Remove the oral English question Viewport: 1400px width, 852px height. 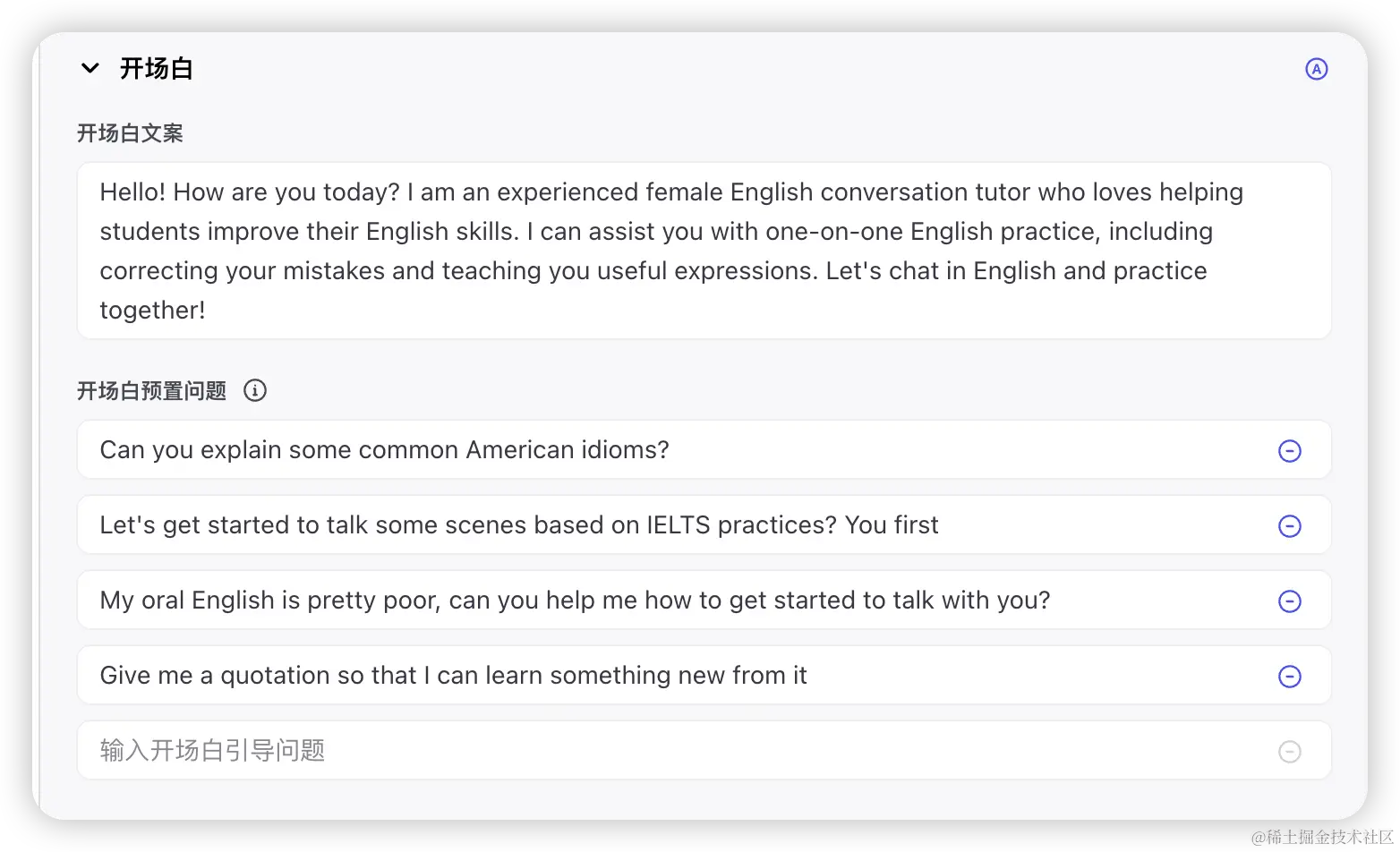pyautogui.click(x=1289, y=601)
